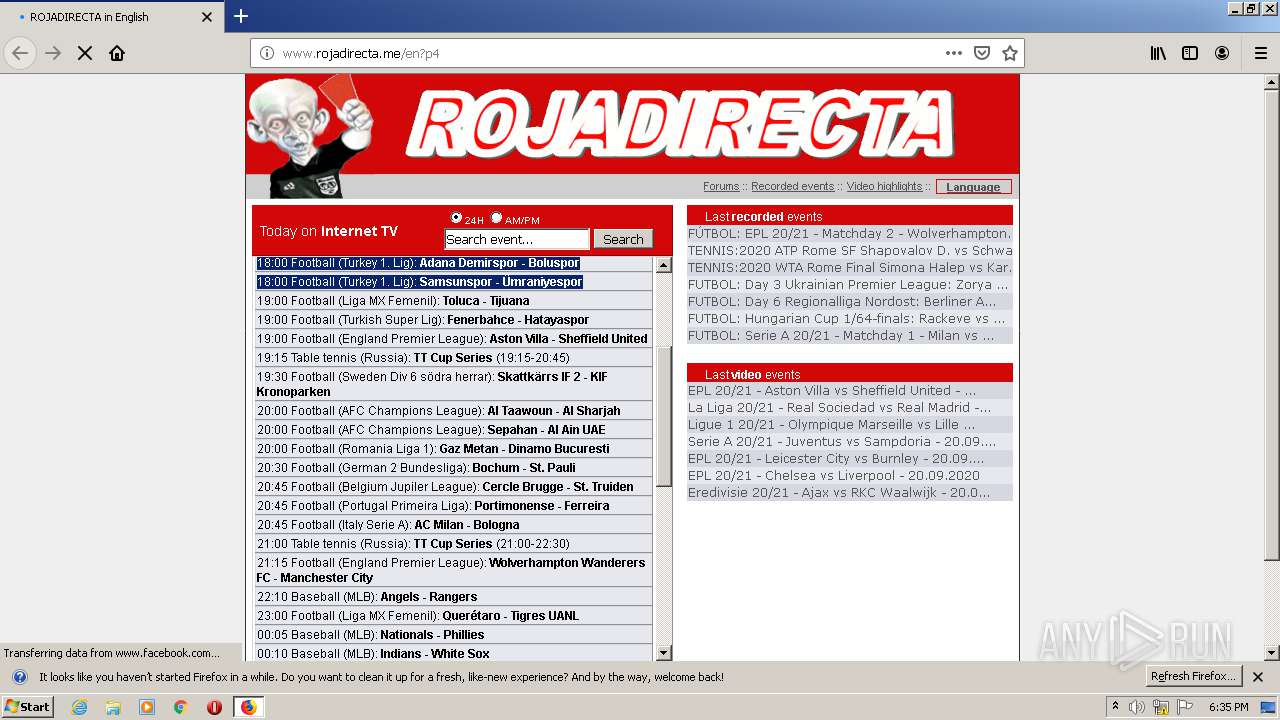This screenshot has width=1280, height=720.
Task: Bookmark this page with star
Action: (x=1010, y=53)
